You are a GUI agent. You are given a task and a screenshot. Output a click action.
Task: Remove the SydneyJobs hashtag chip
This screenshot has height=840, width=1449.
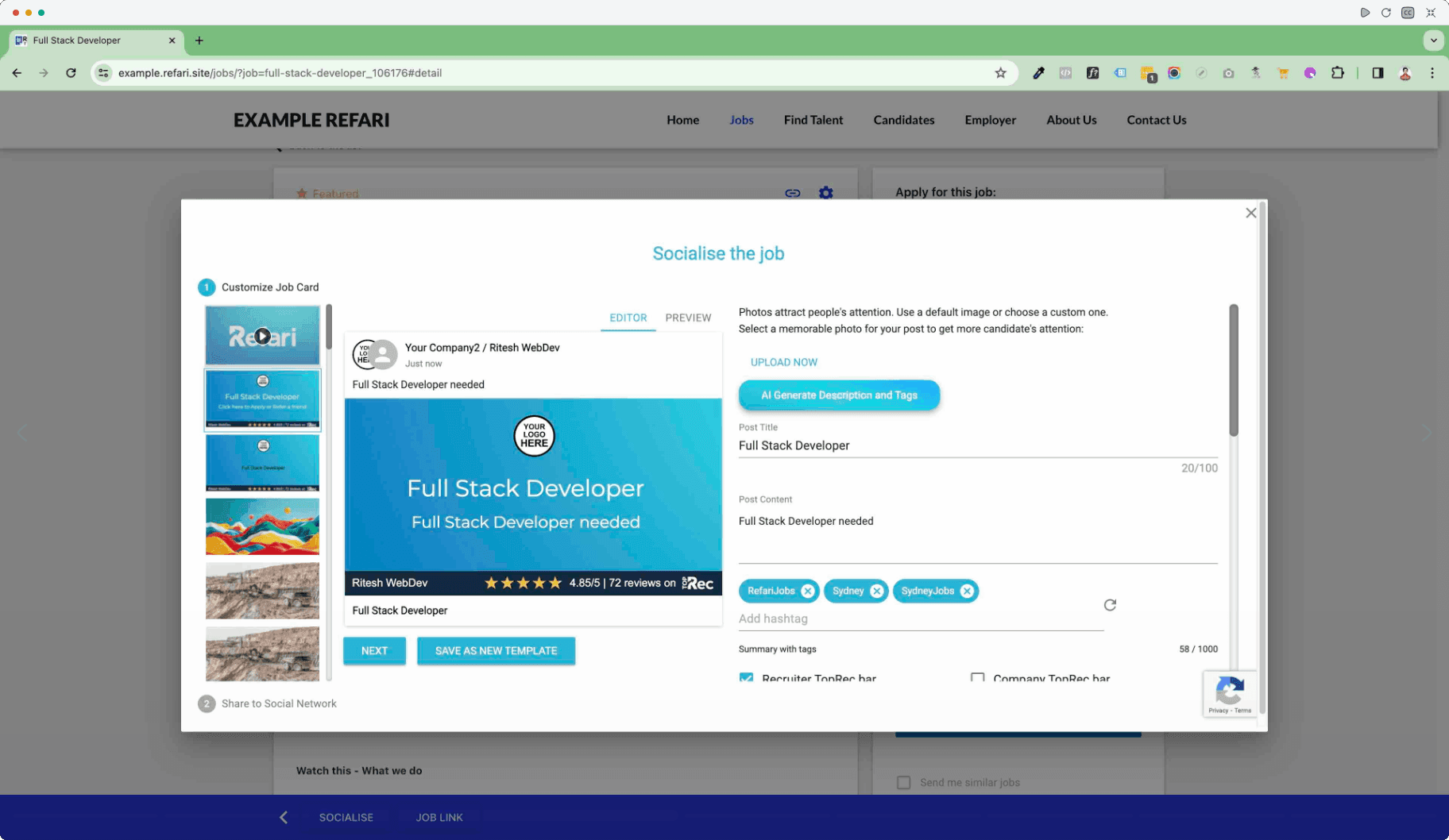(967, 591)
